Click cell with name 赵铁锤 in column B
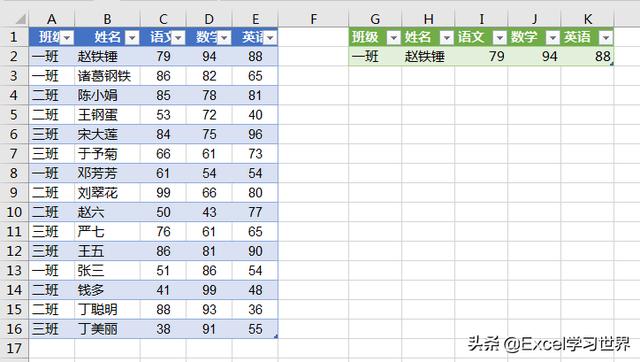 click(107, 56)
